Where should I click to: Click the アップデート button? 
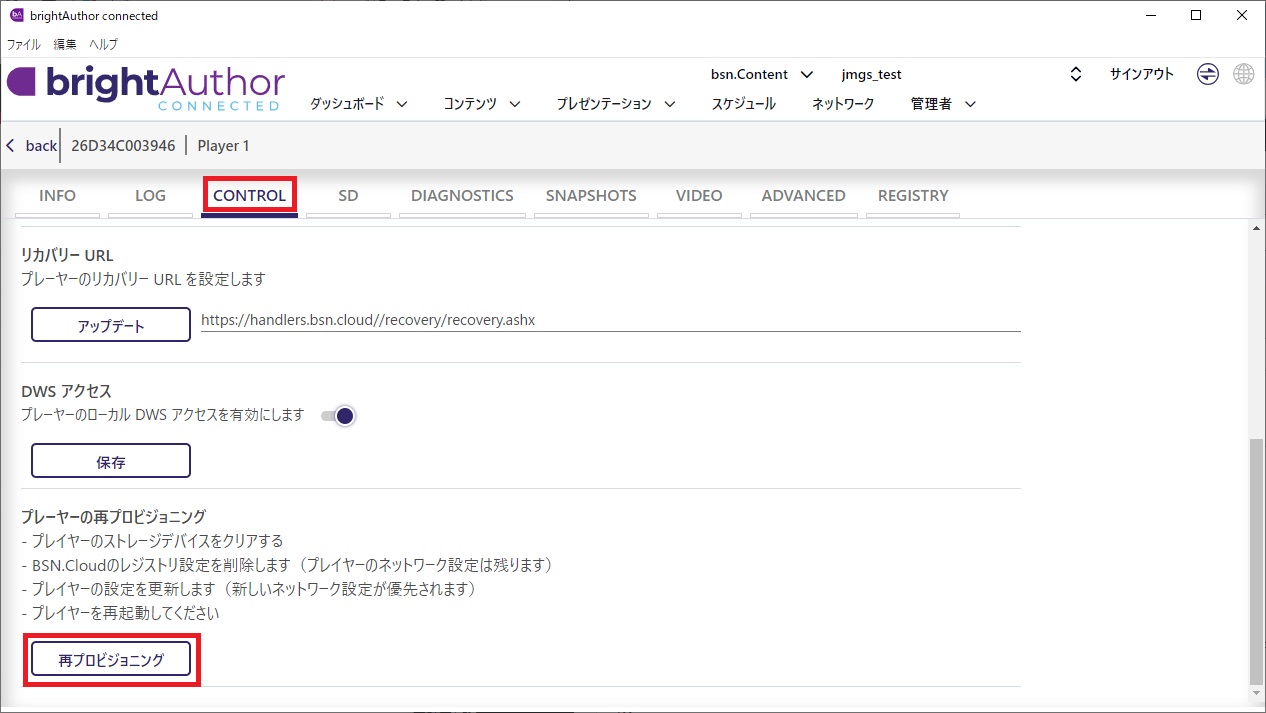click(111, 325)
